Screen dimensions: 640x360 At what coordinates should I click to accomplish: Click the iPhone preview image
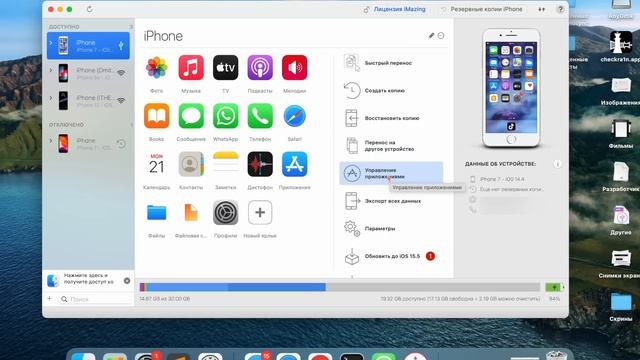pyautogui.click(x=511, y=88)
